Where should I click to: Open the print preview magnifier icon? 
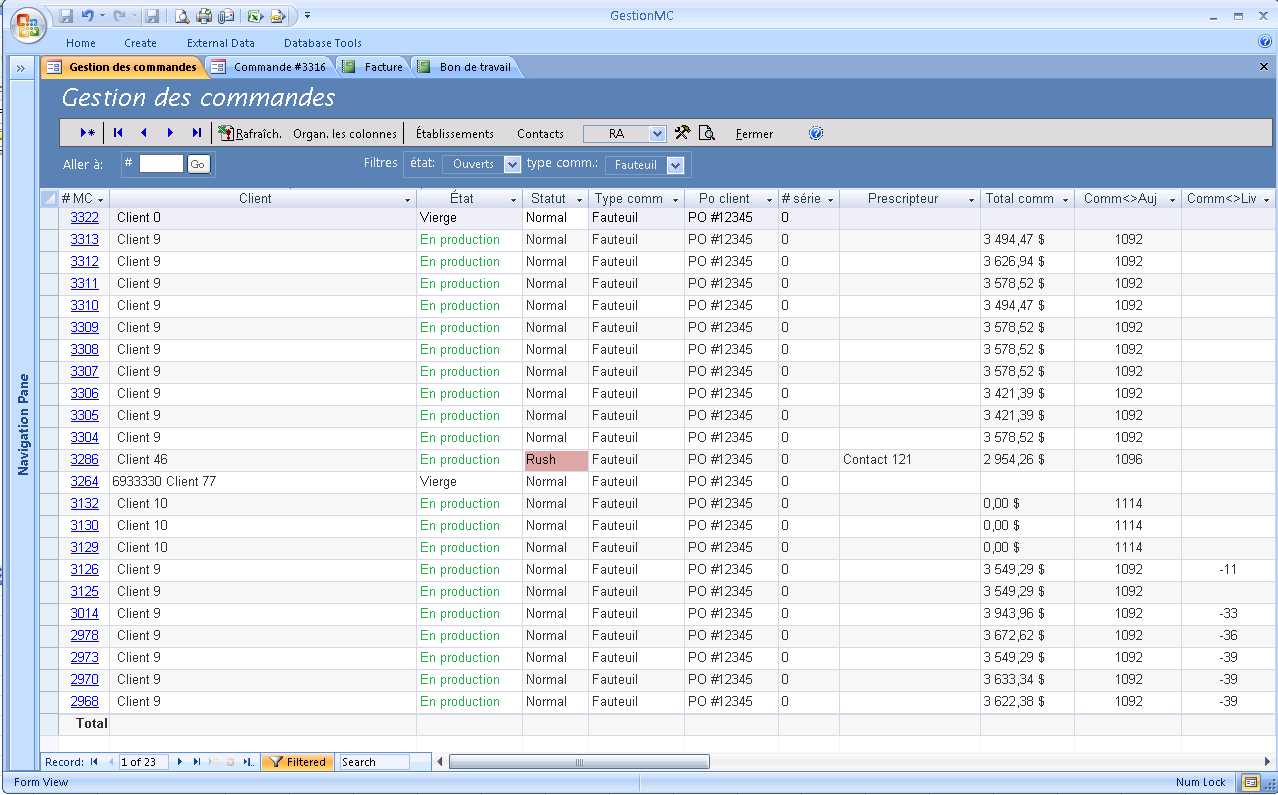(707, 133)
